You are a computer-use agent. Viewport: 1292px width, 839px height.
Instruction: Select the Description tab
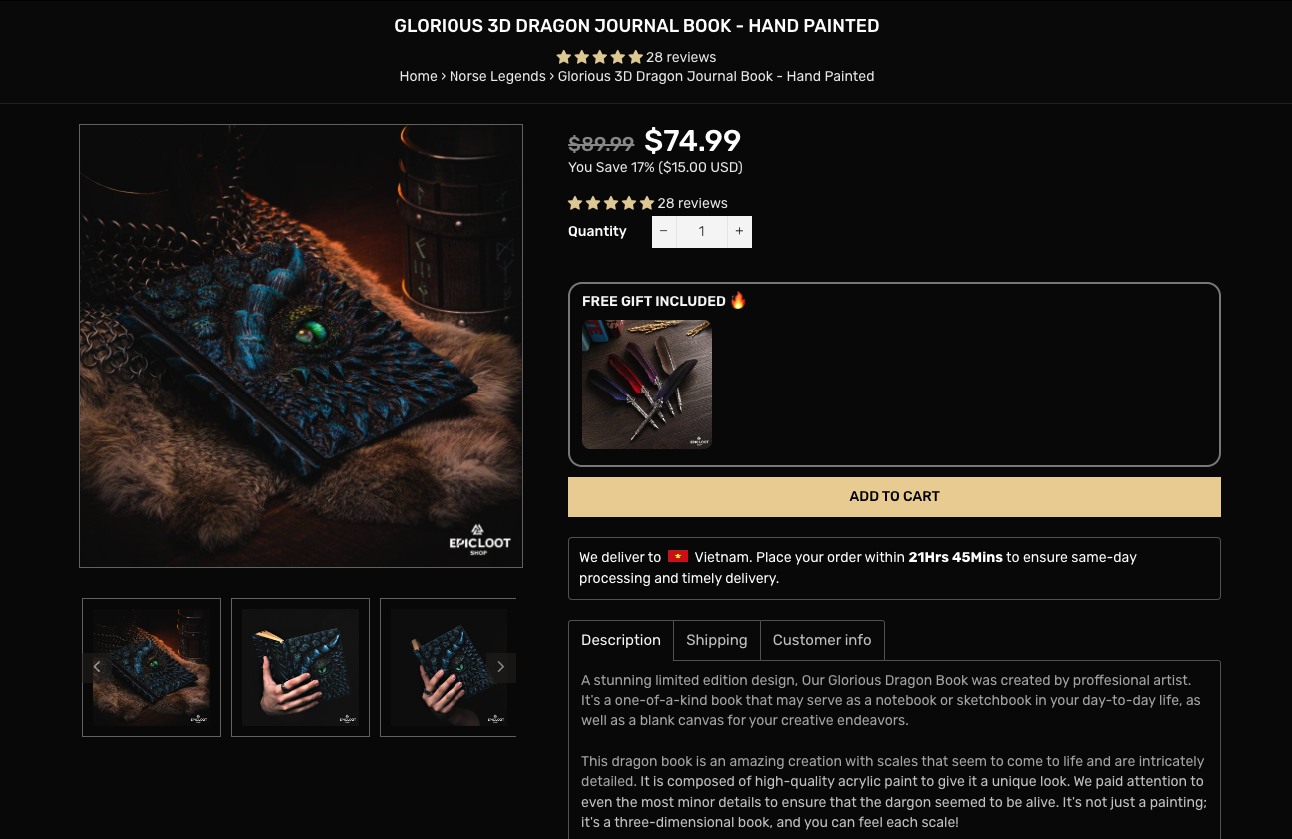pos(621,640)
